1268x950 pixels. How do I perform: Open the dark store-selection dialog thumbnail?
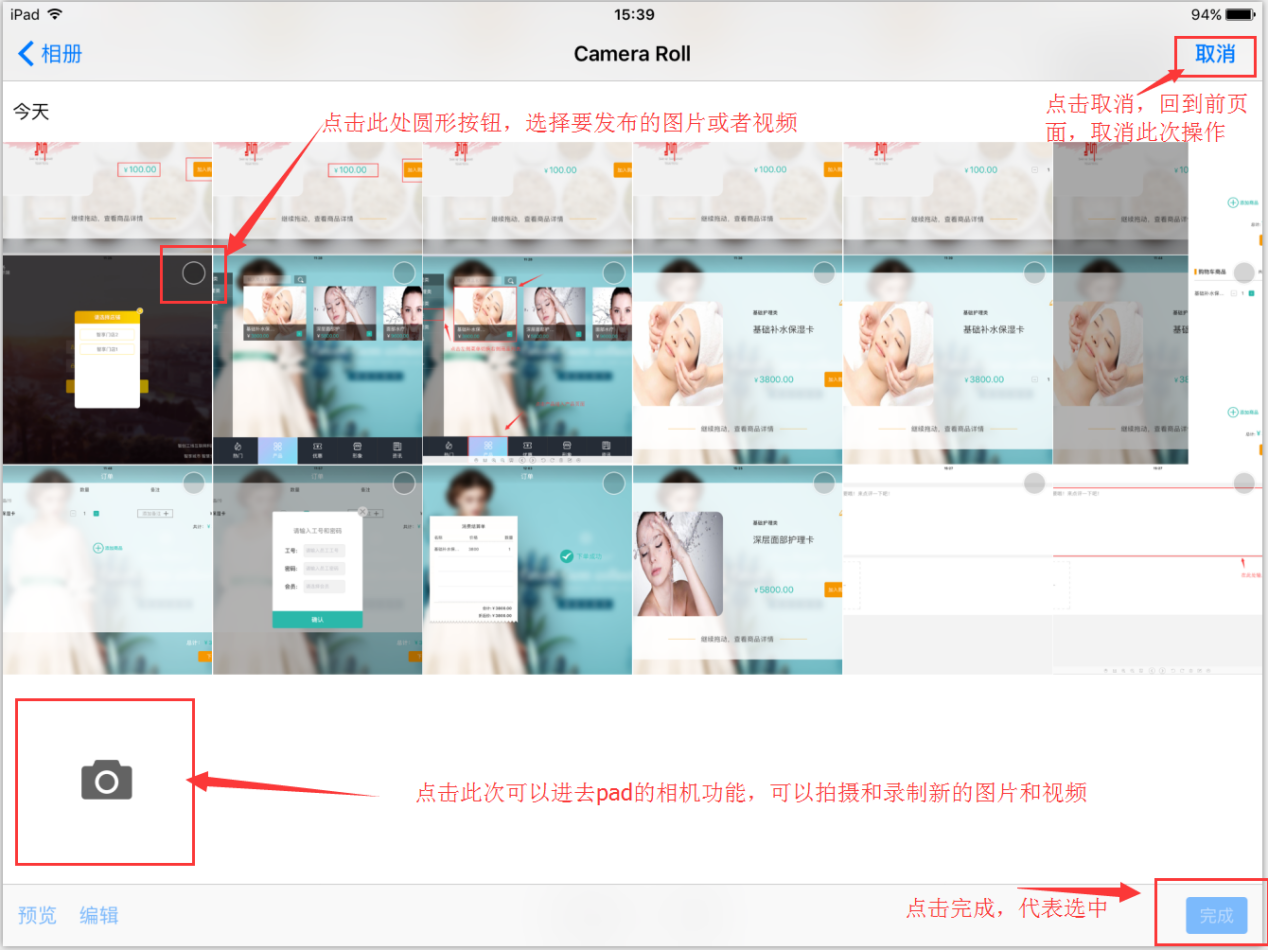point(107,359)
